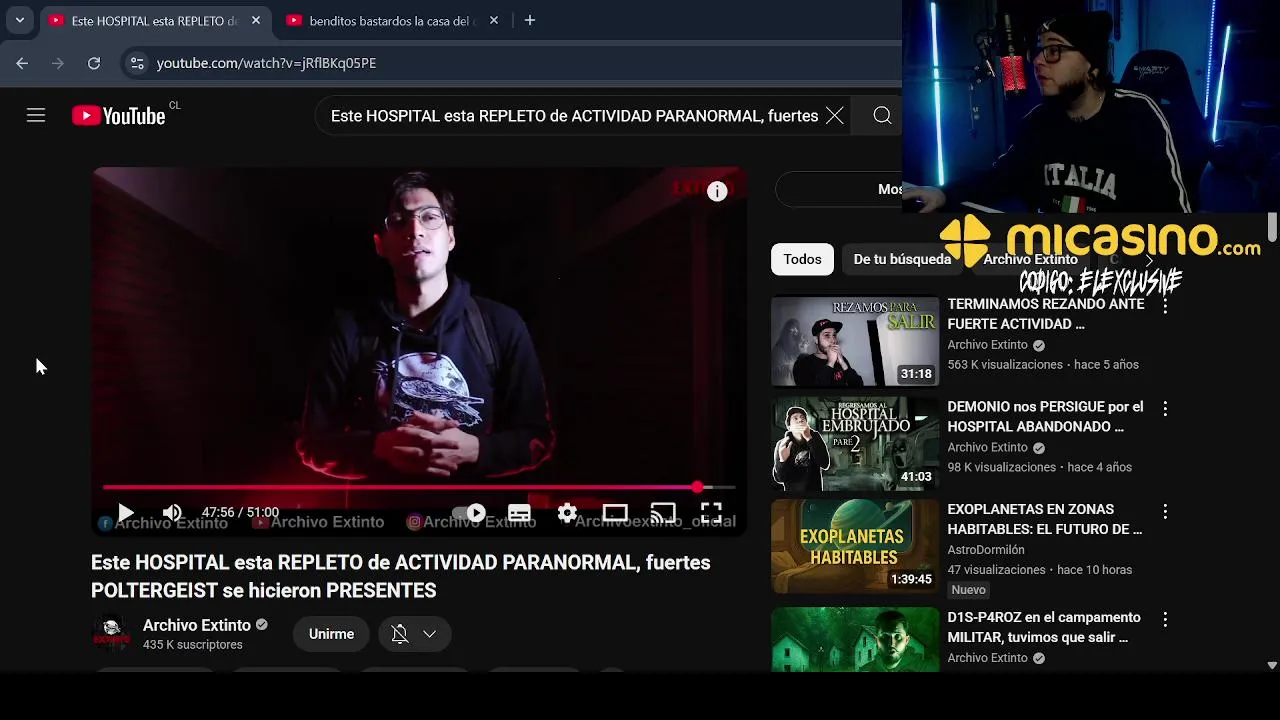Open 'EXOPLANETAS EN ZONAS HABITABLES' title
1280x720 pixels.
click(x=1045, y=519)
